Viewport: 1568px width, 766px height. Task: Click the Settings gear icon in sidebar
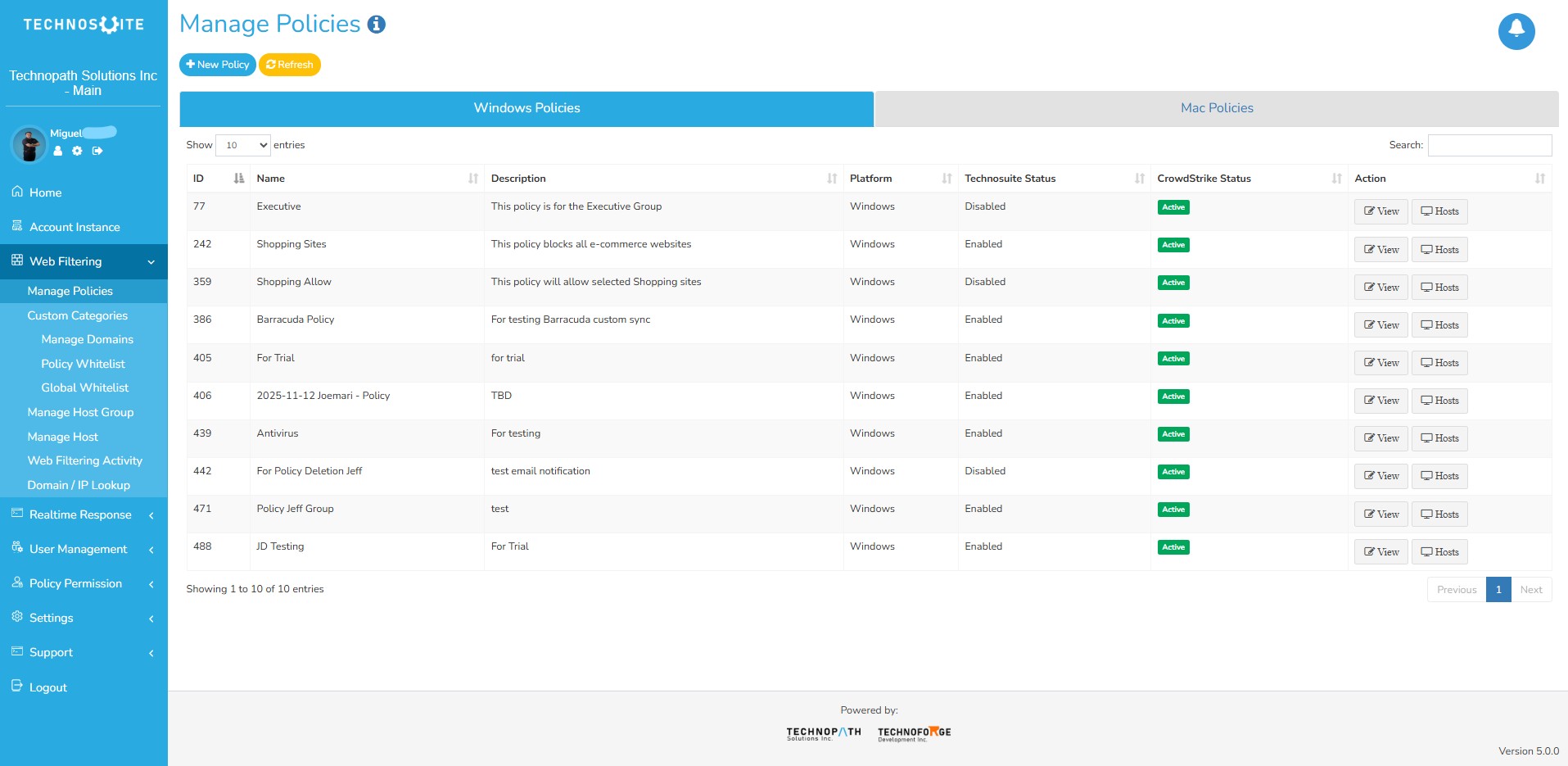[x=17, y=617]
